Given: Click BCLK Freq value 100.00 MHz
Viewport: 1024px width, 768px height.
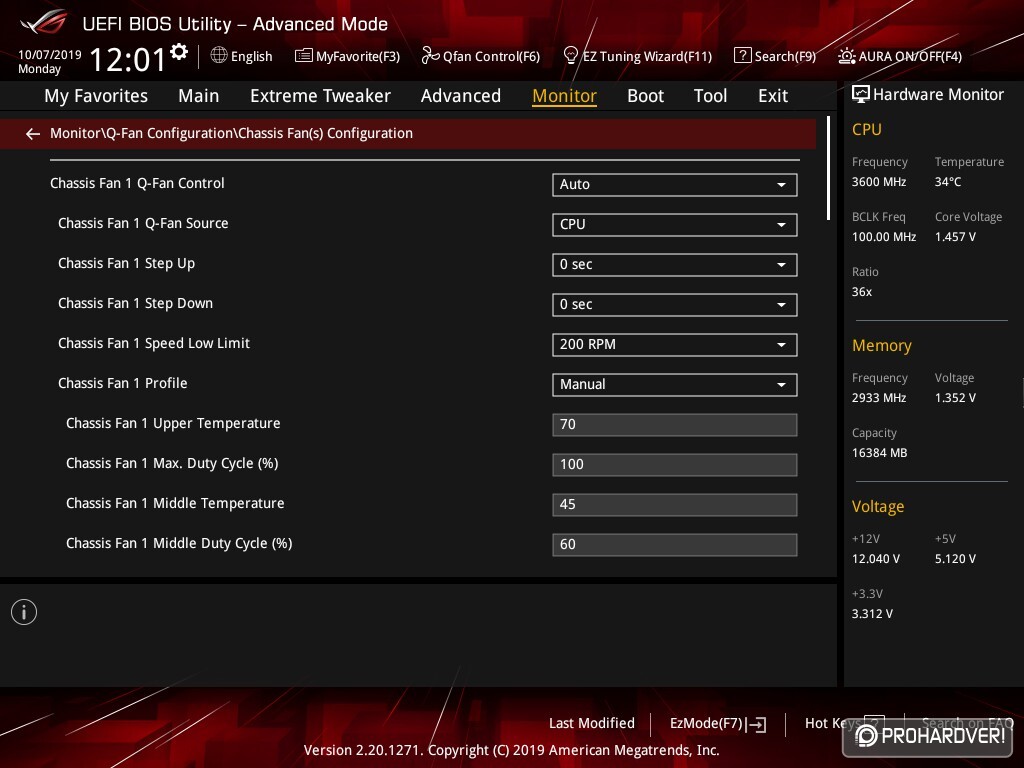Looking at the screenshot, I should (884, 236).
